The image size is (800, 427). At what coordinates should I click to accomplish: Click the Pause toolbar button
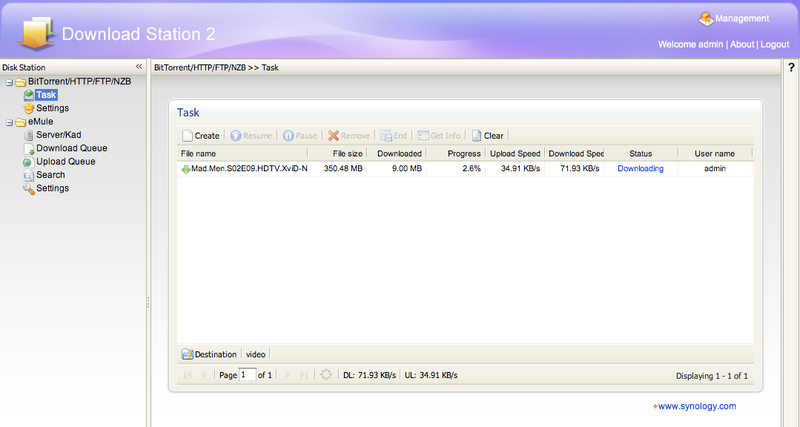(300, 136)
